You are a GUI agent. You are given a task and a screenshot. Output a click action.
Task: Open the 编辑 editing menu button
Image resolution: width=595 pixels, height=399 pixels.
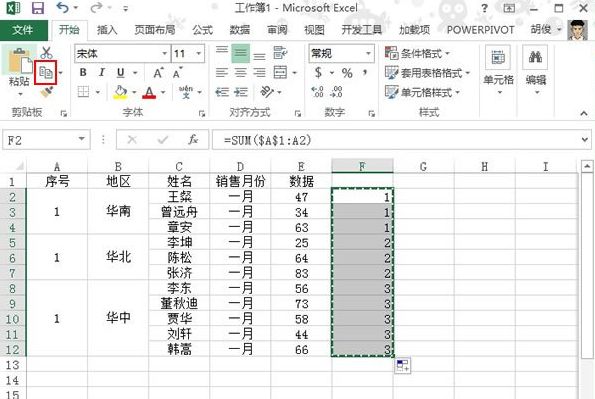pyautogui.click(x=535, y=69)
